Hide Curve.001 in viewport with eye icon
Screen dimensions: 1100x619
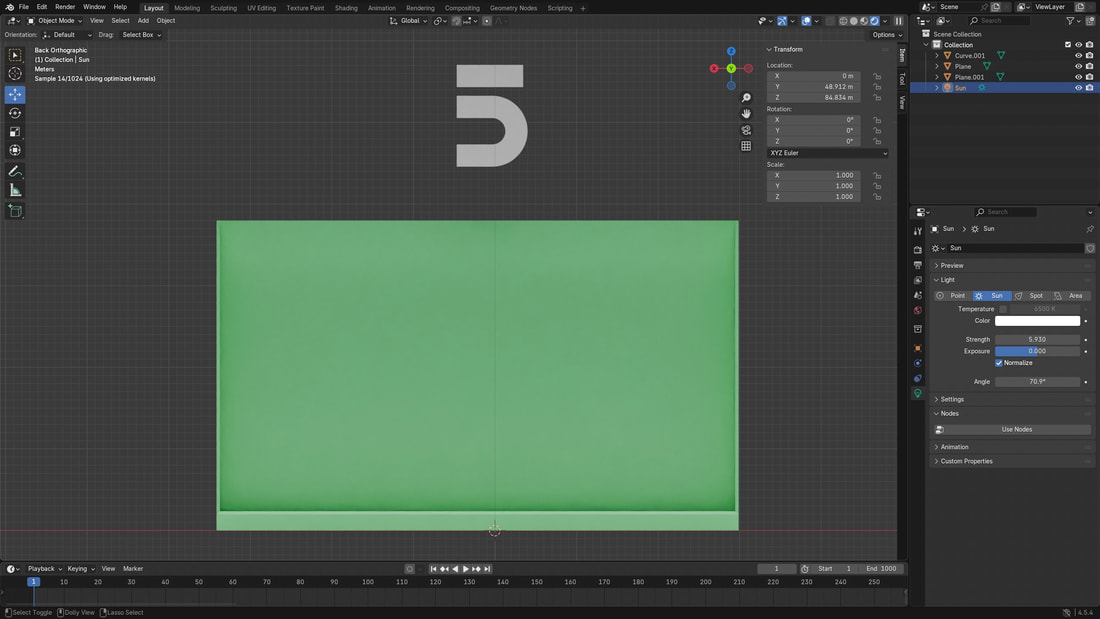[x=1078, y=56]
